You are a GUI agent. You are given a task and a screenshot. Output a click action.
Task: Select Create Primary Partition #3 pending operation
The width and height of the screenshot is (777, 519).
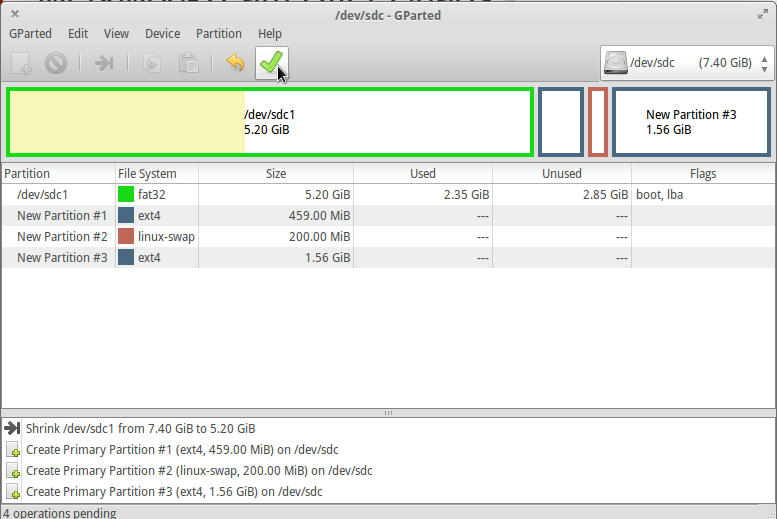[174, 492]
